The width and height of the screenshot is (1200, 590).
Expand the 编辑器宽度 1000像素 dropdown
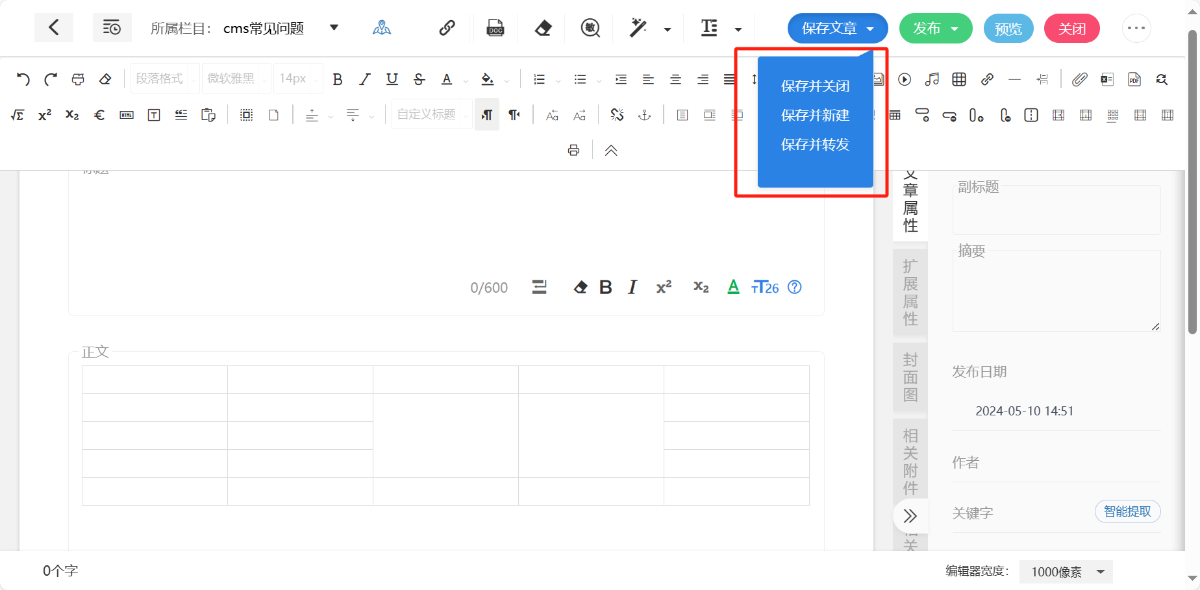(1066, 572)
